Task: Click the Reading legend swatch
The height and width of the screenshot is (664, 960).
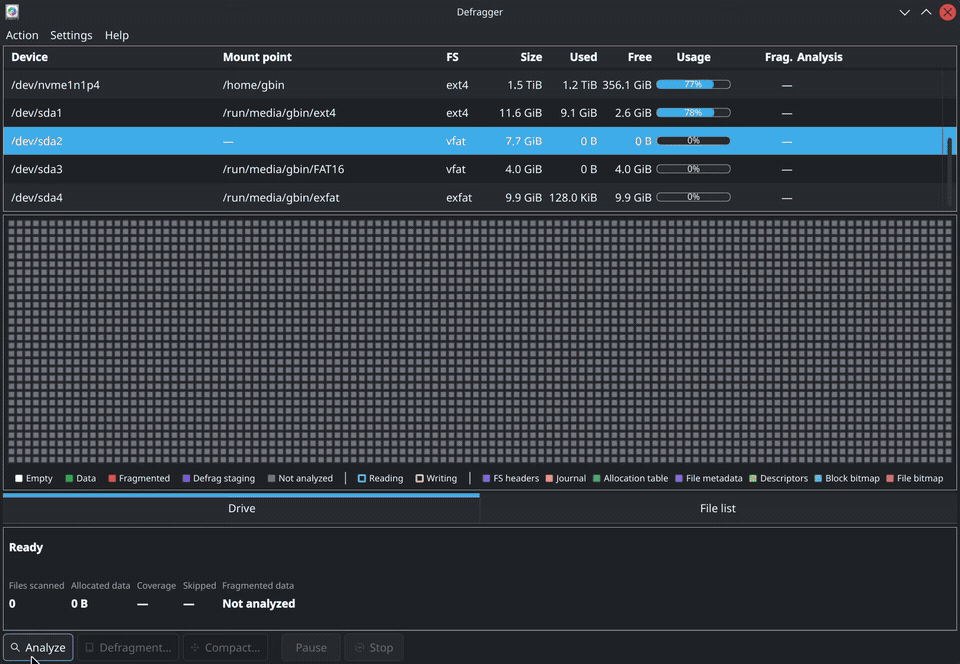Action: click(x=362, y=479)
